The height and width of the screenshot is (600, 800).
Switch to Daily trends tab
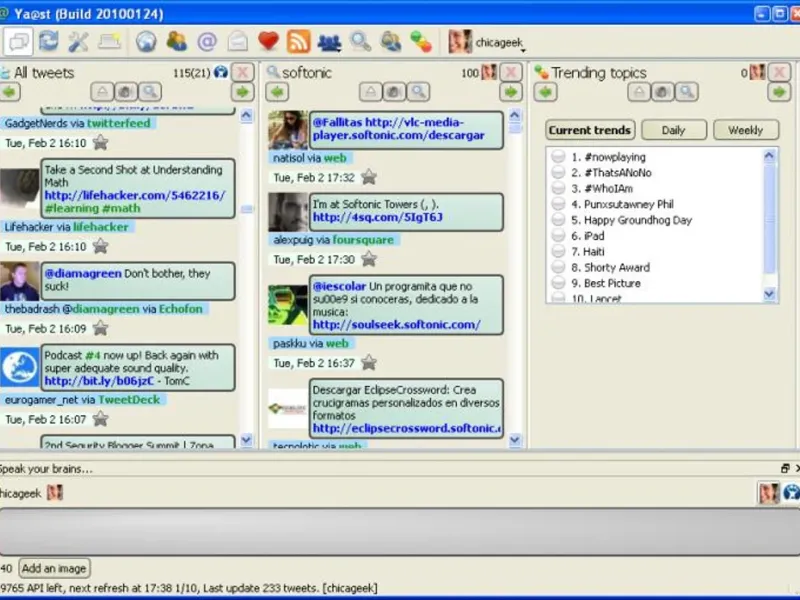click(674, 130)
